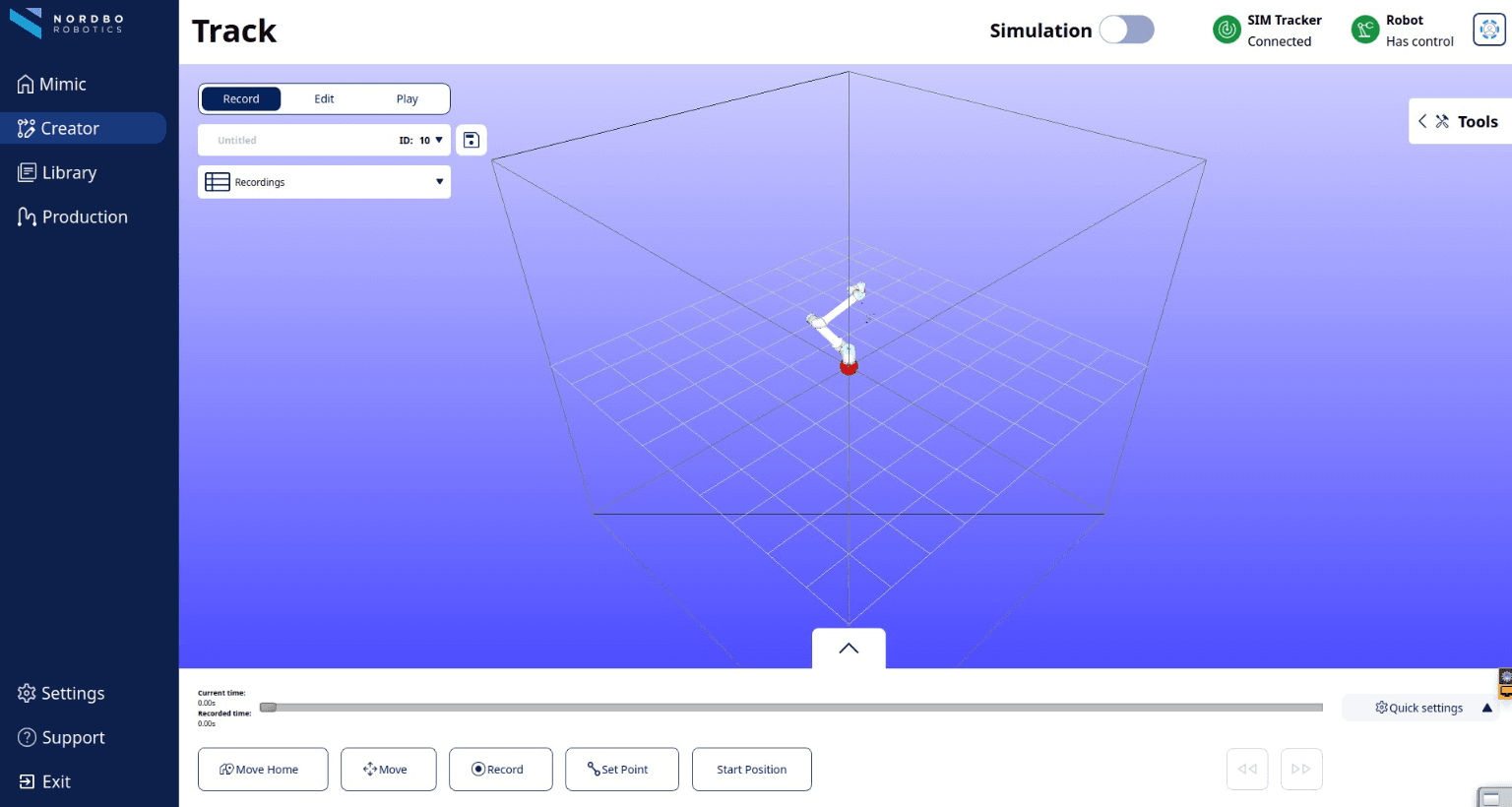Select the Record mode tab
Image resolution: width=1512 pixels, height=807 pixels.
click(241, 99)
